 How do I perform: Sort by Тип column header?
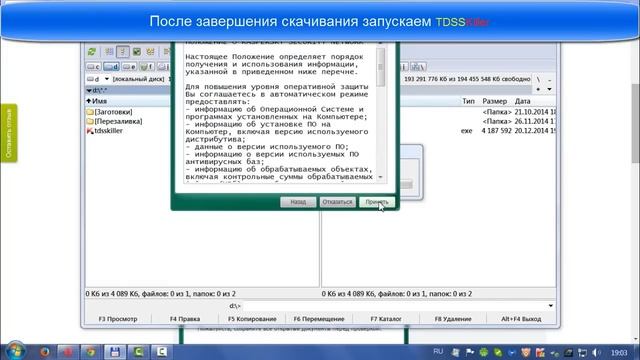[x=468, y=101]
